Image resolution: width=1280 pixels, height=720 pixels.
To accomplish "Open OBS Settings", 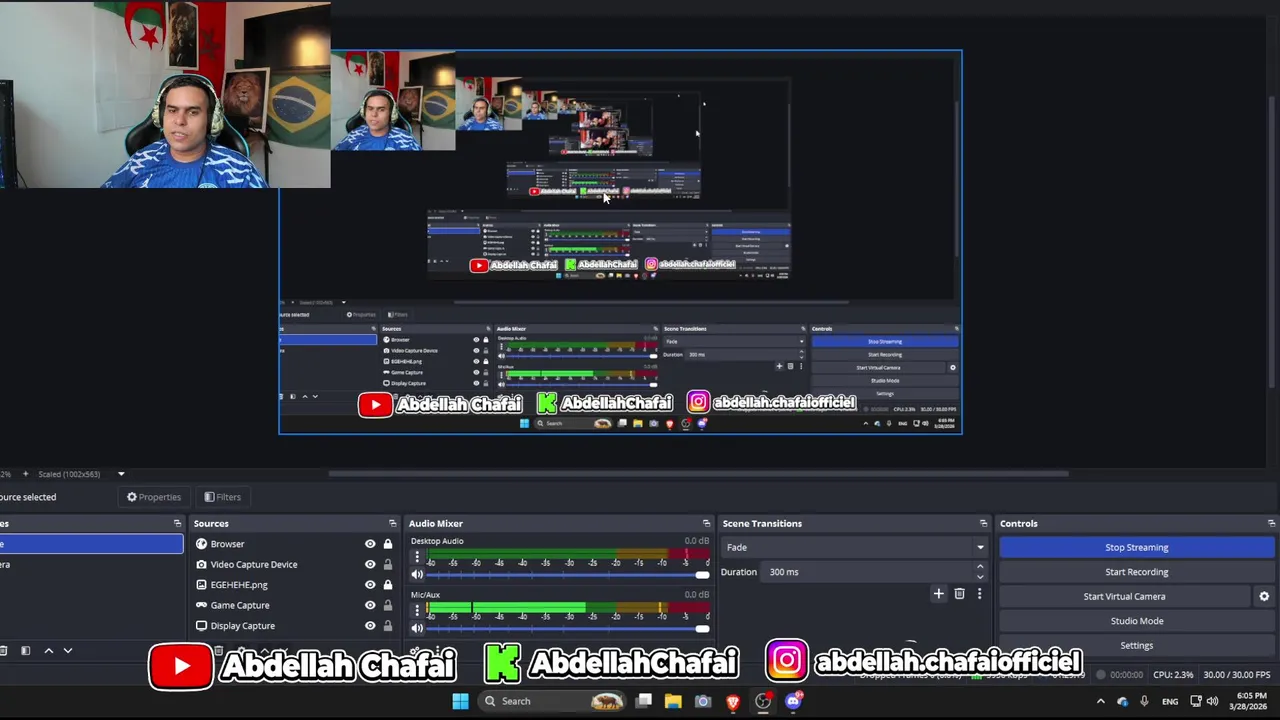I will point(1137,645).
